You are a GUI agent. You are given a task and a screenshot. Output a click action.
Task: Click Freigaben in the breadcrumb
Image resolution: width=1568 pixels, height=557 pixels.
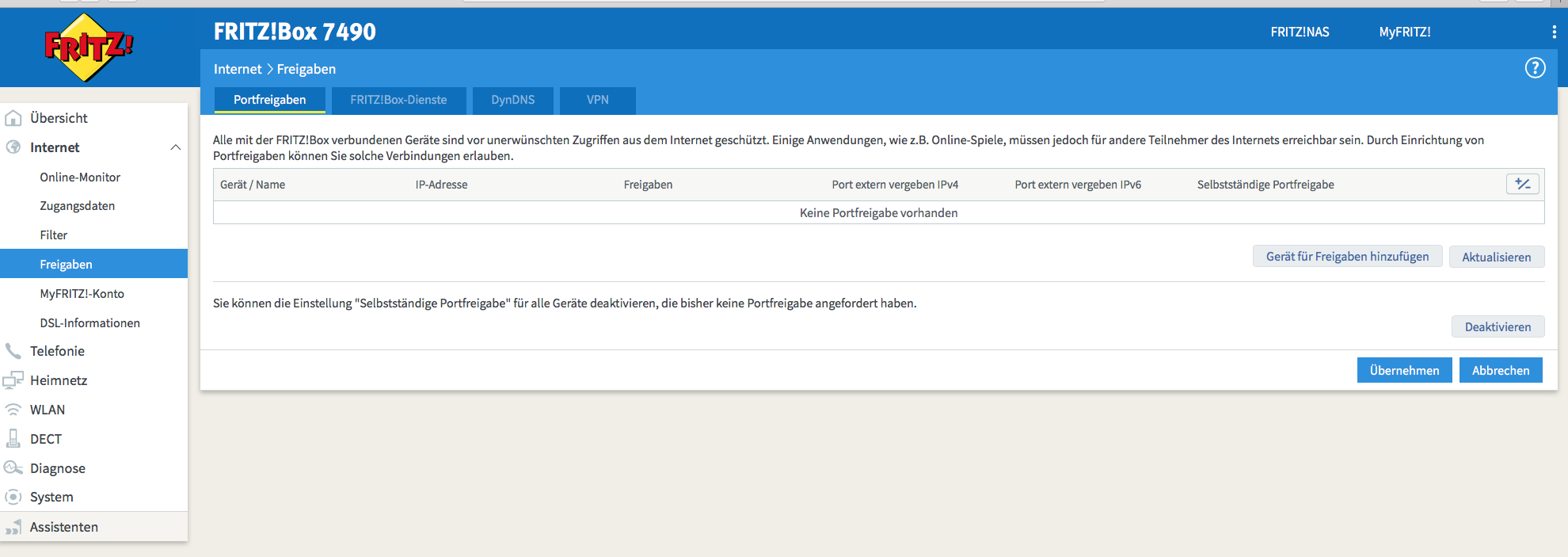[x=306, y=69]
